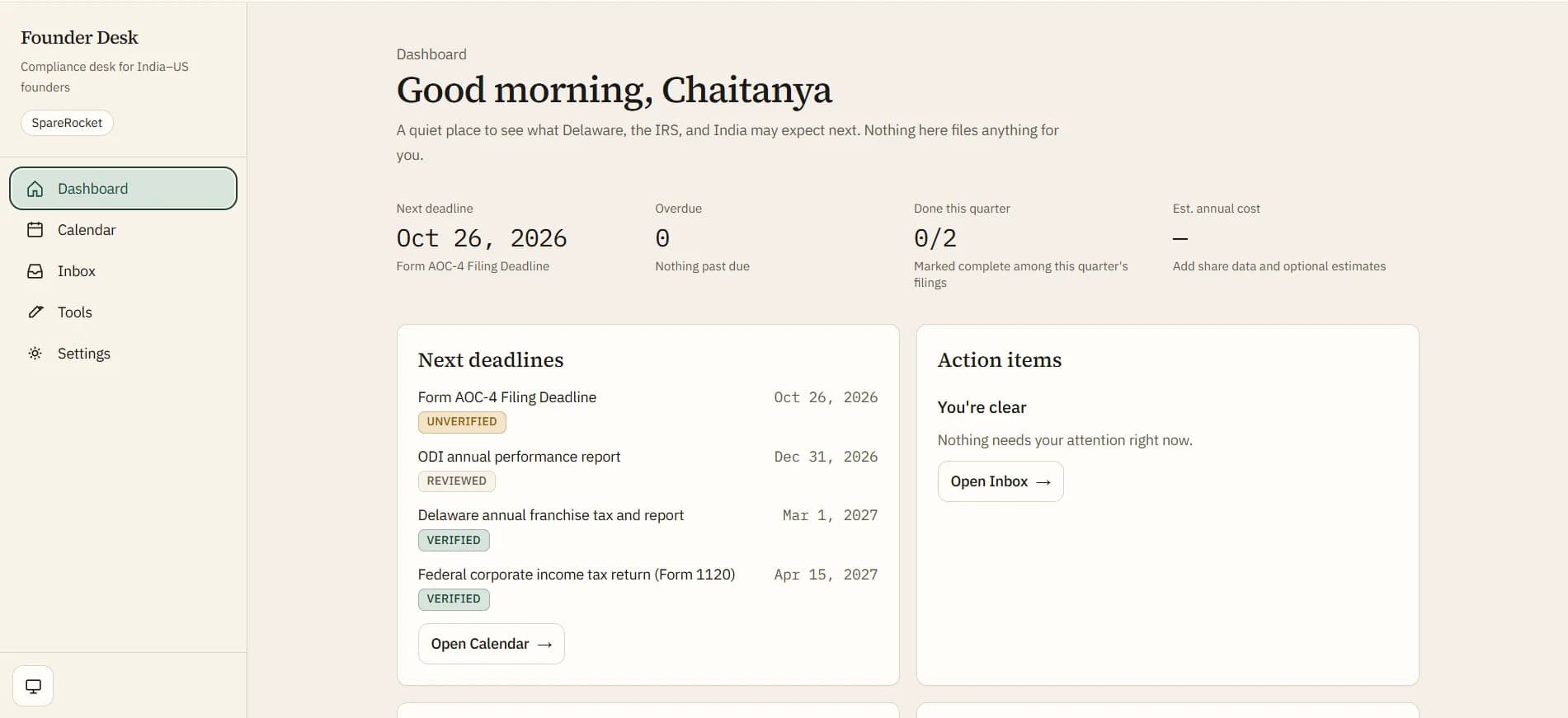Click the Apr 15, 2027 deadline date
Viewport: 1568px width, 718px height.
coord(826,575)
